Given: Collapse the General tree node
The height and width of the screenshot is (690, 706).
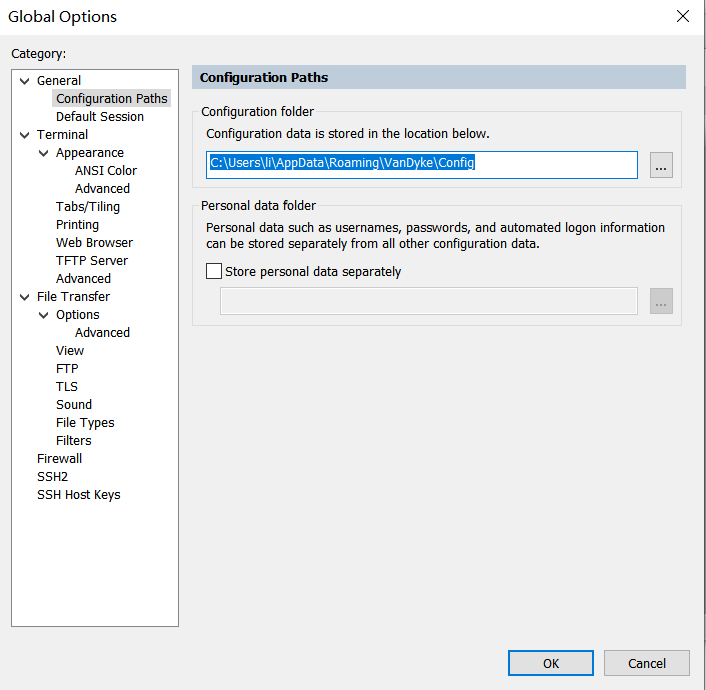Looking at the screenshot, I should coord(25,81).
